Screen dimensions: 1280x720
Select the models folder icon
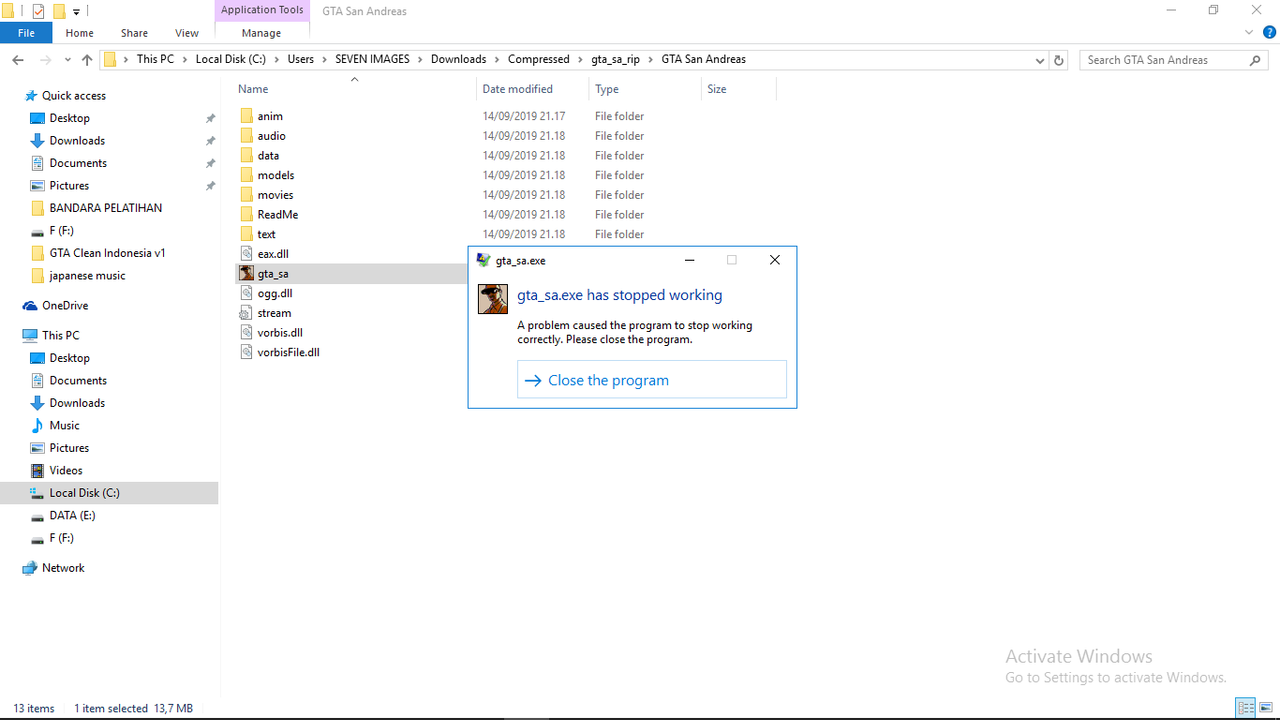click(247, 175)
